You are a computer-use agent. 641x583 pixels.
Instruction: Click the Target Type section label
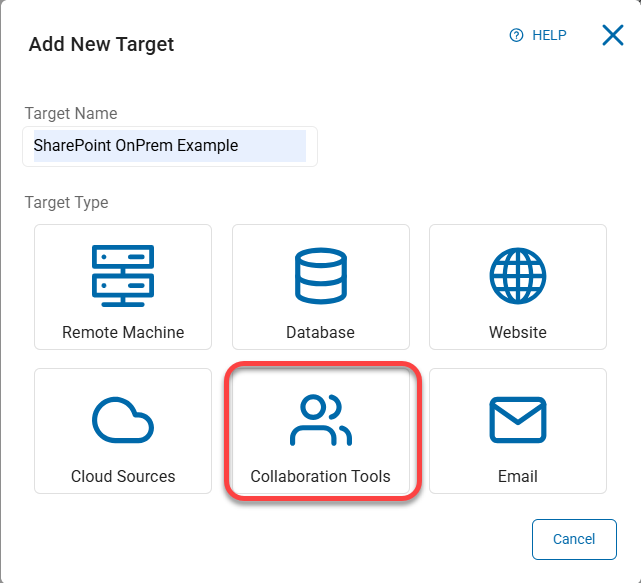67,202
